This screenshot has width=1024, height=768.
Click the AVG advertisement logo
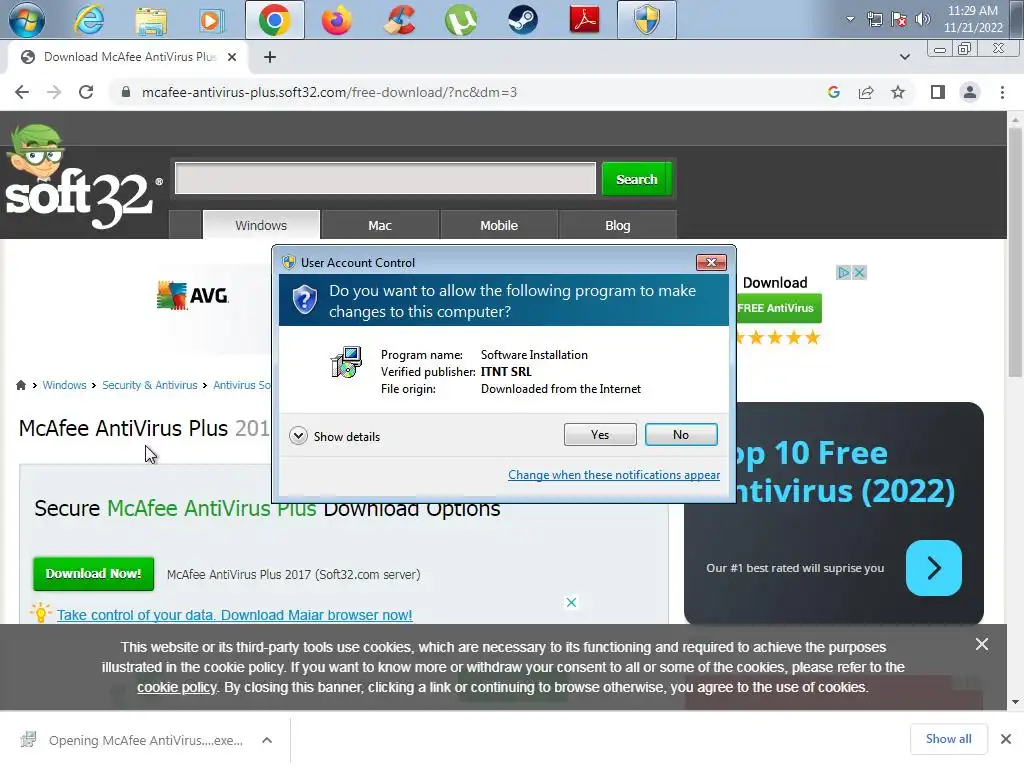click(x=192, y=295)
